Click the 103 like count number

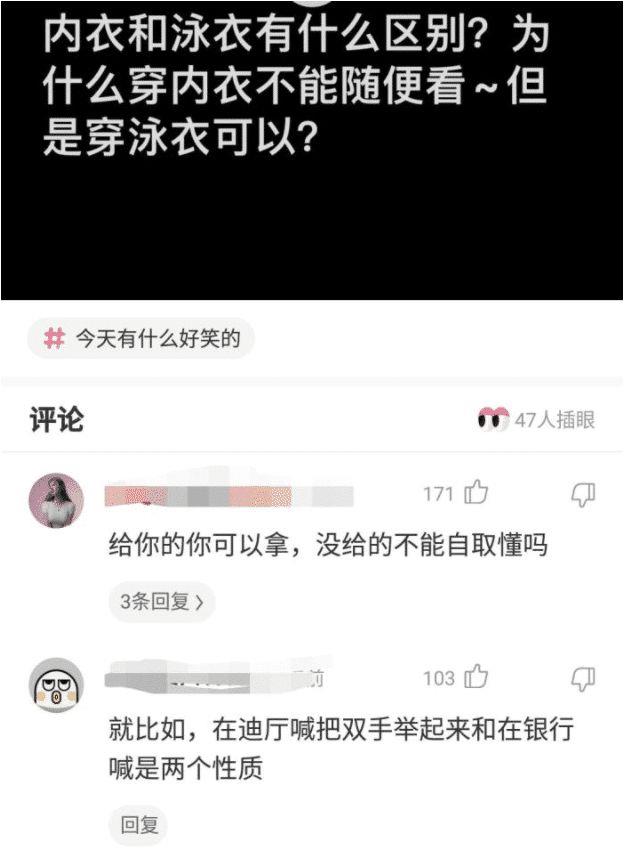click(x=439, y=678)
